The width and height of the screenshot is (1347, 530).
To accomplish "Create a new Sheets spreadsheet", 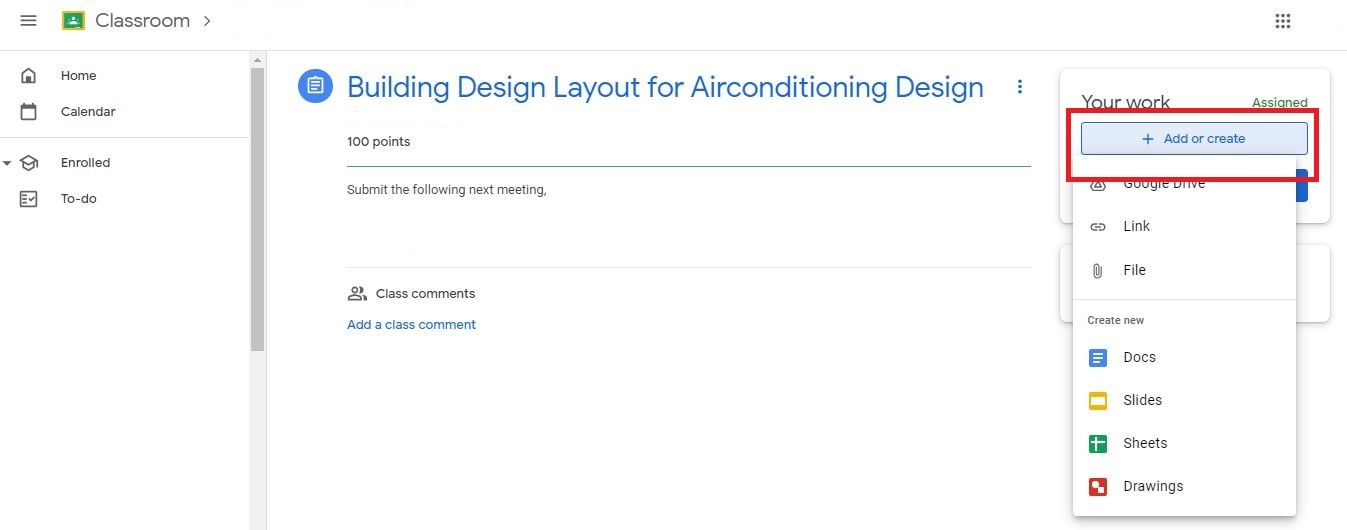I will coord(1145,443).
